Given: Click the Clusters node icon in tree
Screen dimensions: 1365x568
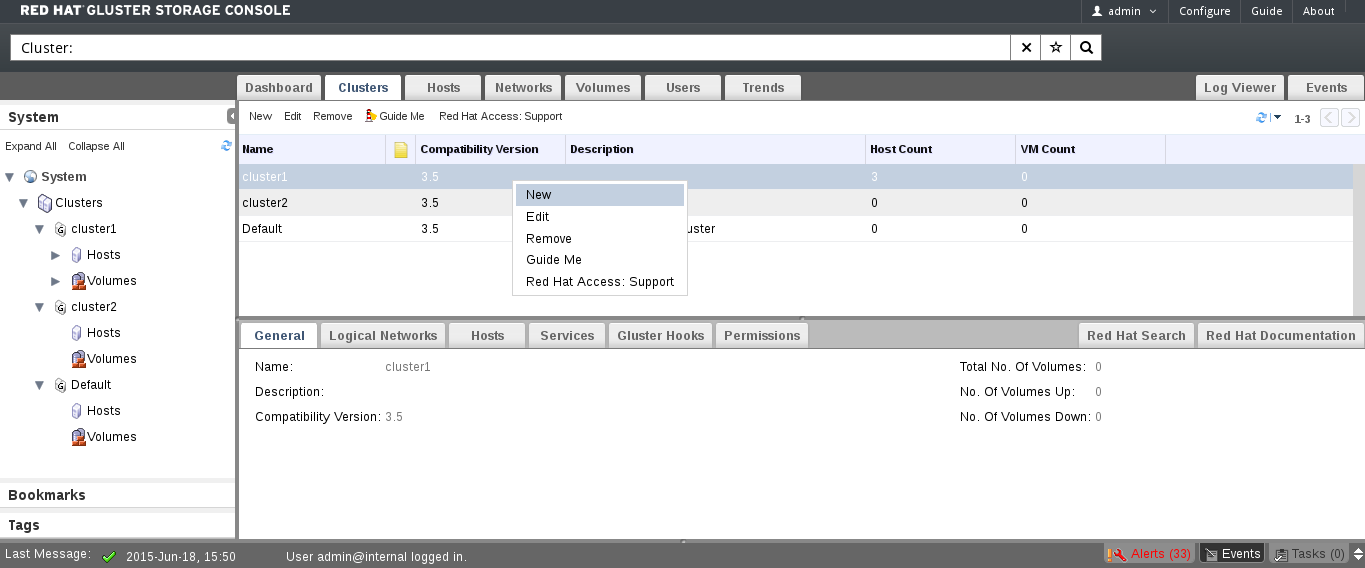Looking at the screenshot, I should 45,203.
